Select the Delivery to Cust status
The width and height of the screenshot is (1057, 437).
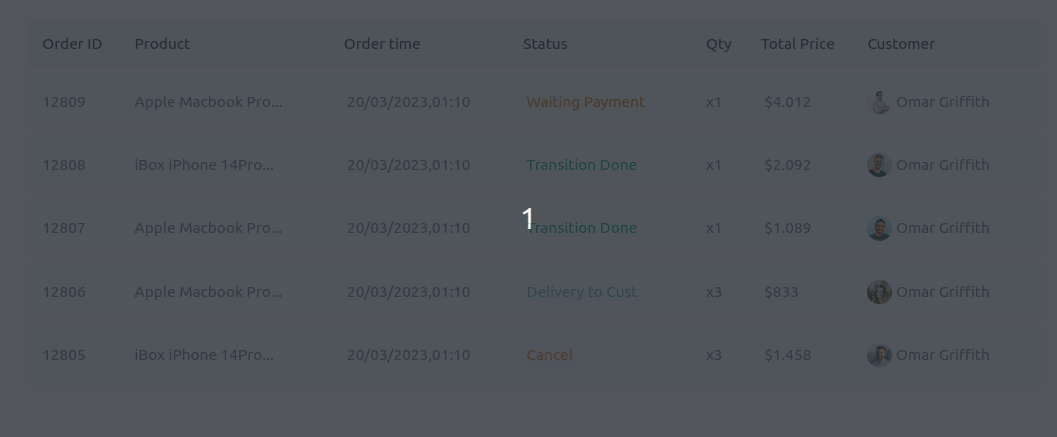tap(581, 292)
